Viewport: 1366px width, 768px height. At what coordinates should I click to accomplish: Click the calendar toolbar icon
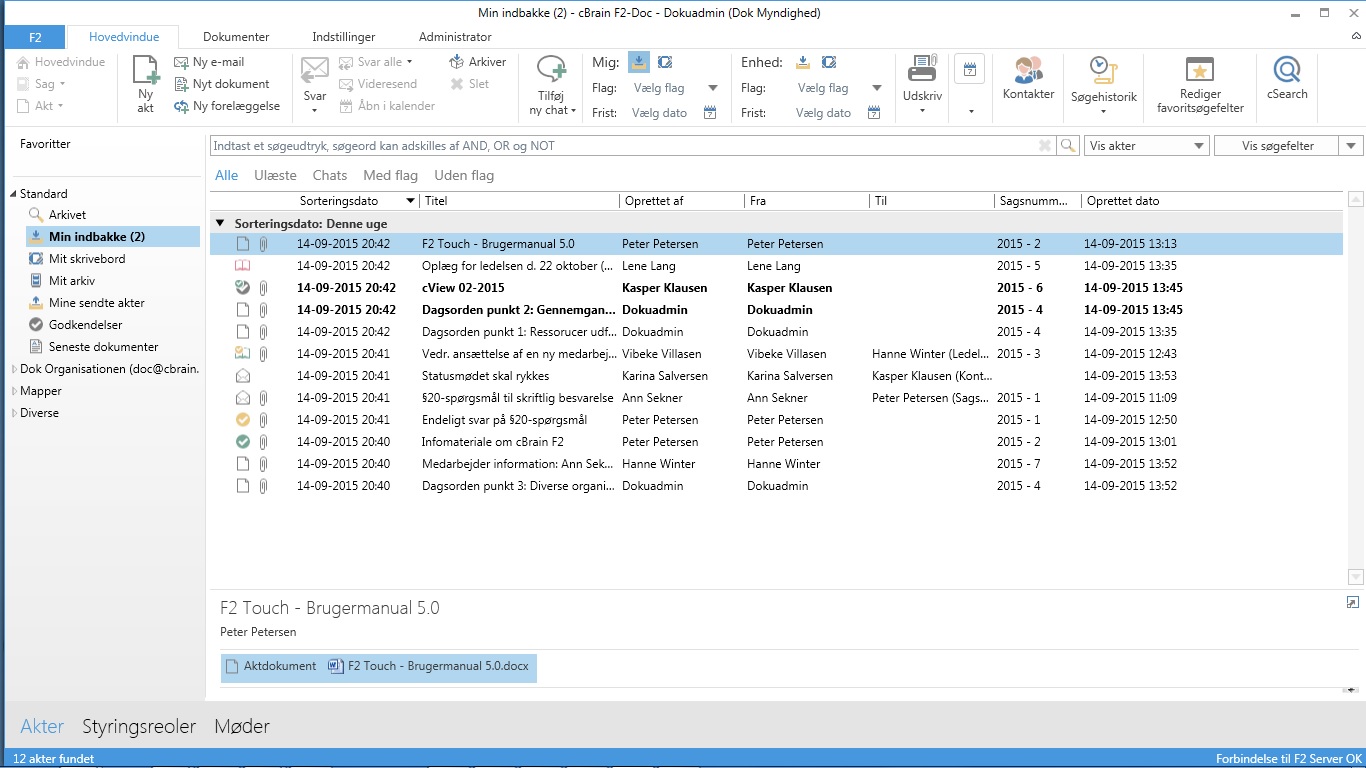pyautogui.click(x=970, y=70)
